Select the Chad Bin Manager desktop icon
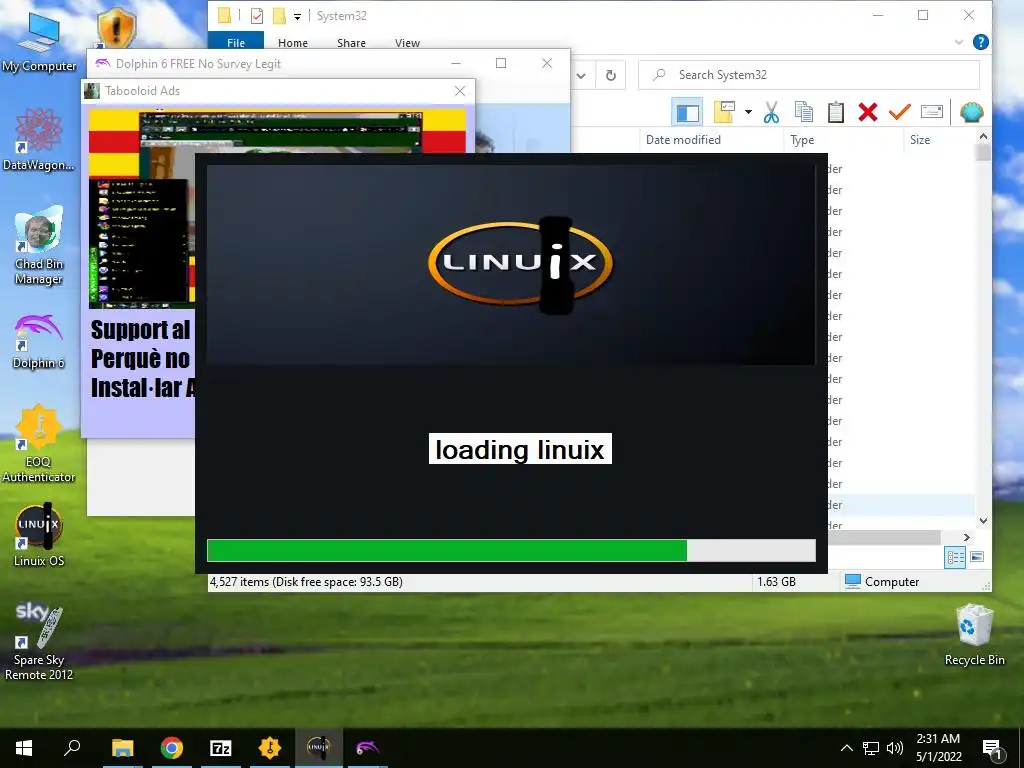Screen dimensions: 1024x768 pyautogui.click(x=39, y=246)
